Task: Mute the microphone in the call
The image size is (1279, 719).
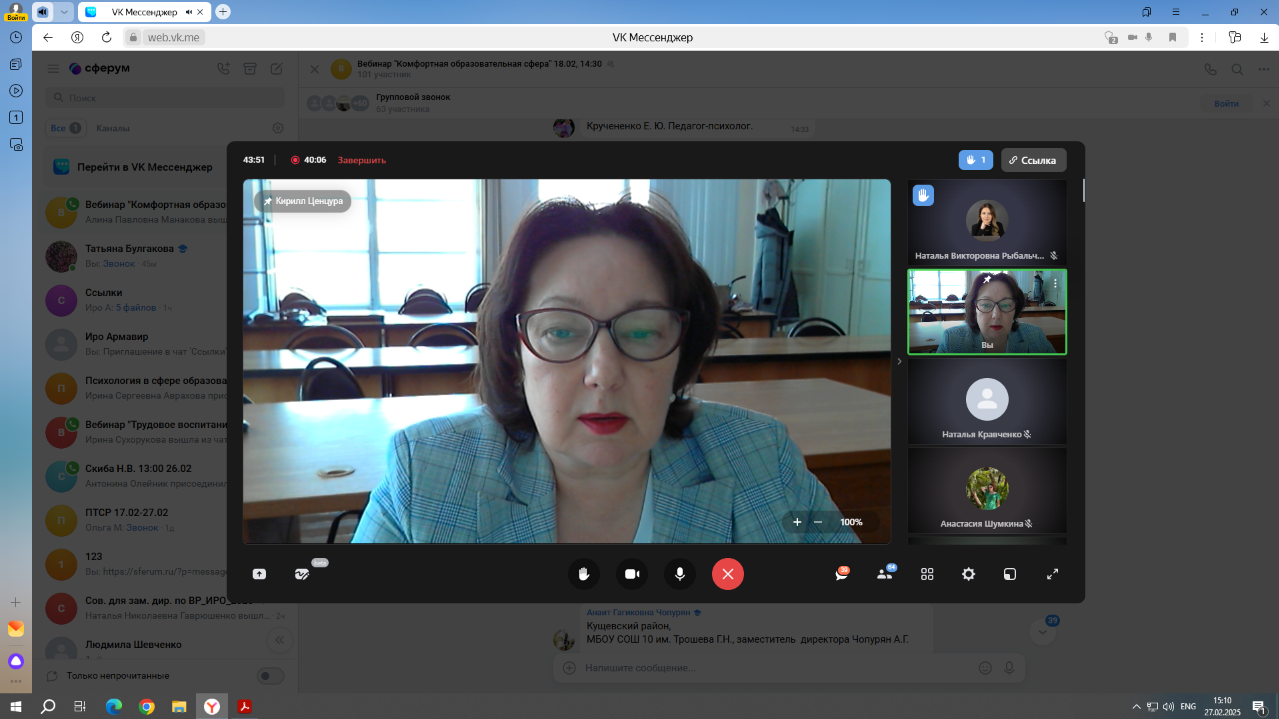Action: 680,574
